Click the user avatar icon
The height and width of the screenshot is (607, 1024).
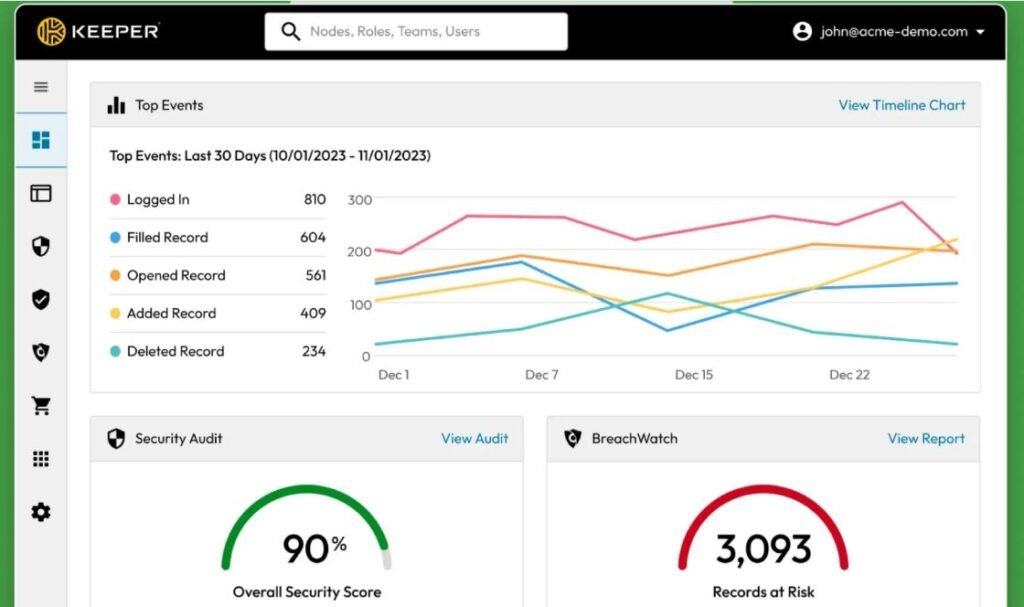[802, 31]
